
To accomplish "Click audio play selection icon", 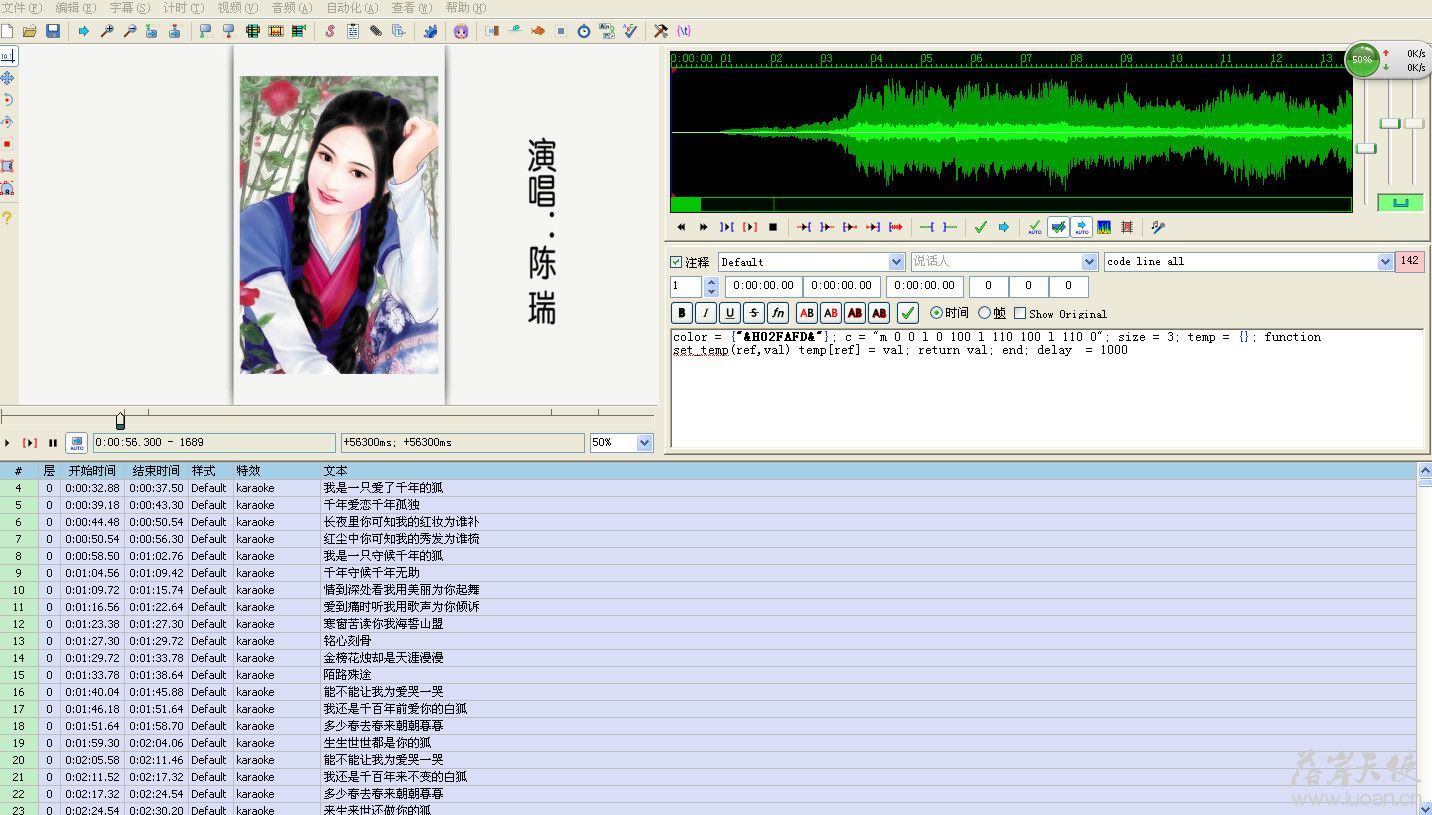I will 727,227.
